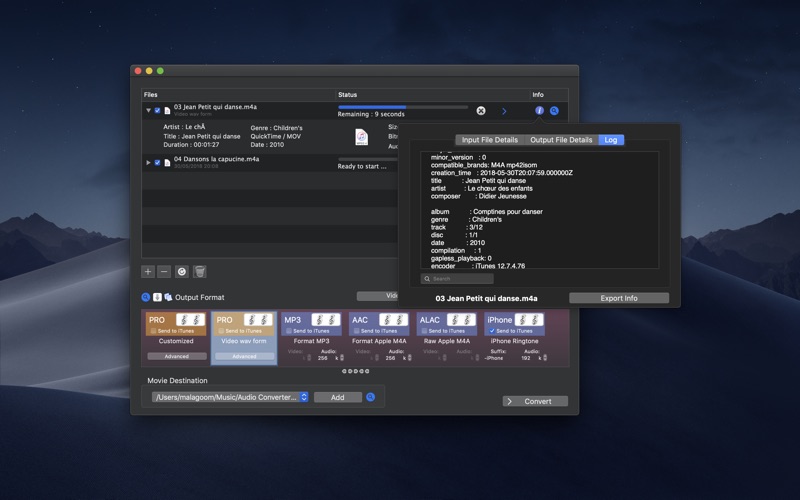Click in the log Search field

coord(457,279)
